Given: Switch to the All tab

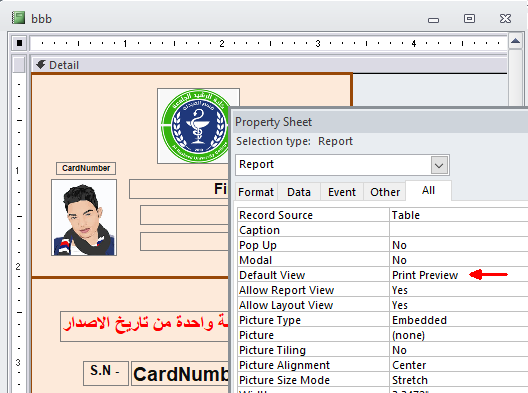Looking at the screenshot, I should point(428,191).
